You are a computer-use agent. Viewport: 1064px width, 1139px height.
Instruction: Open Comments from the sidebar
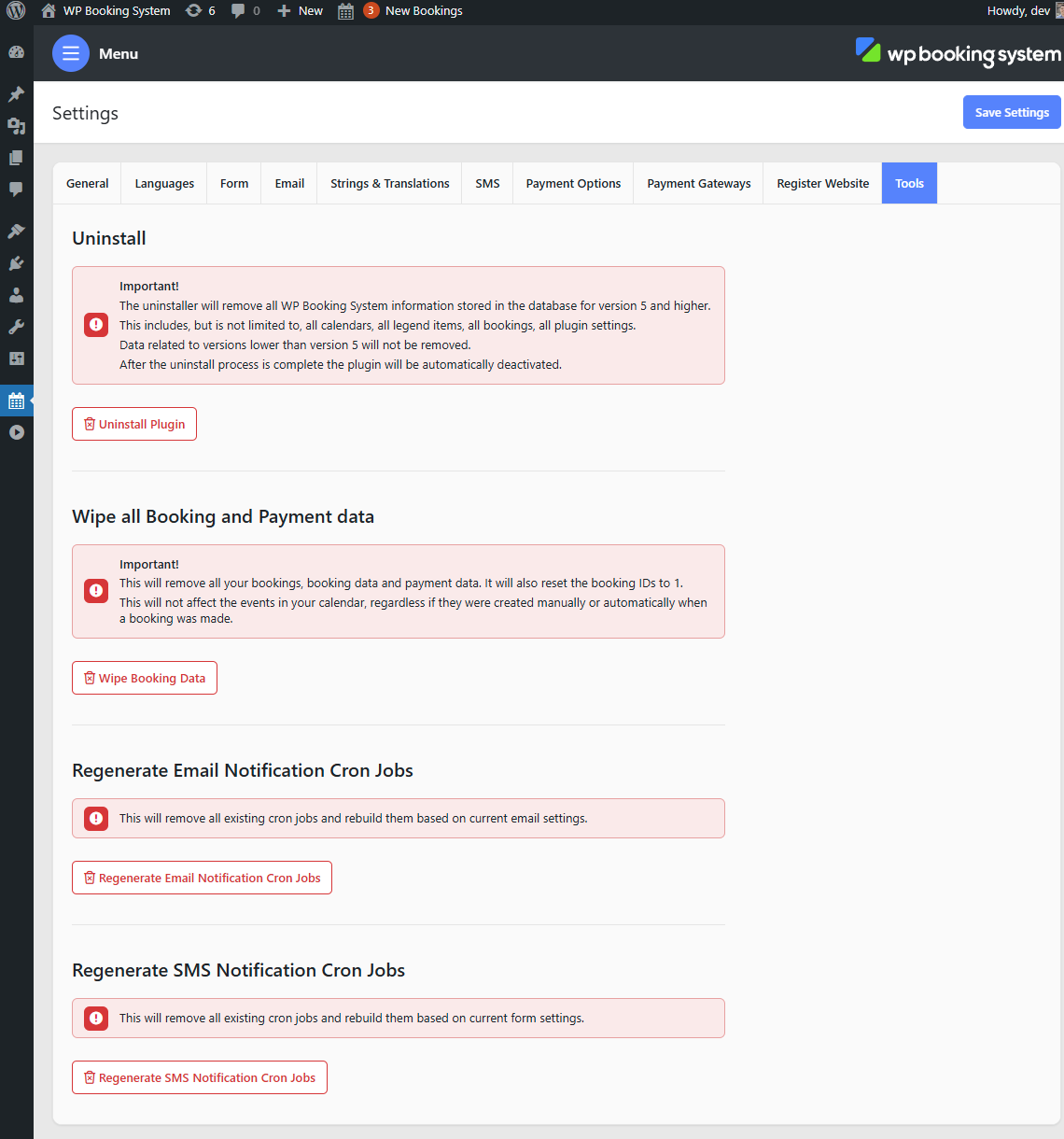tap(16, 190)
